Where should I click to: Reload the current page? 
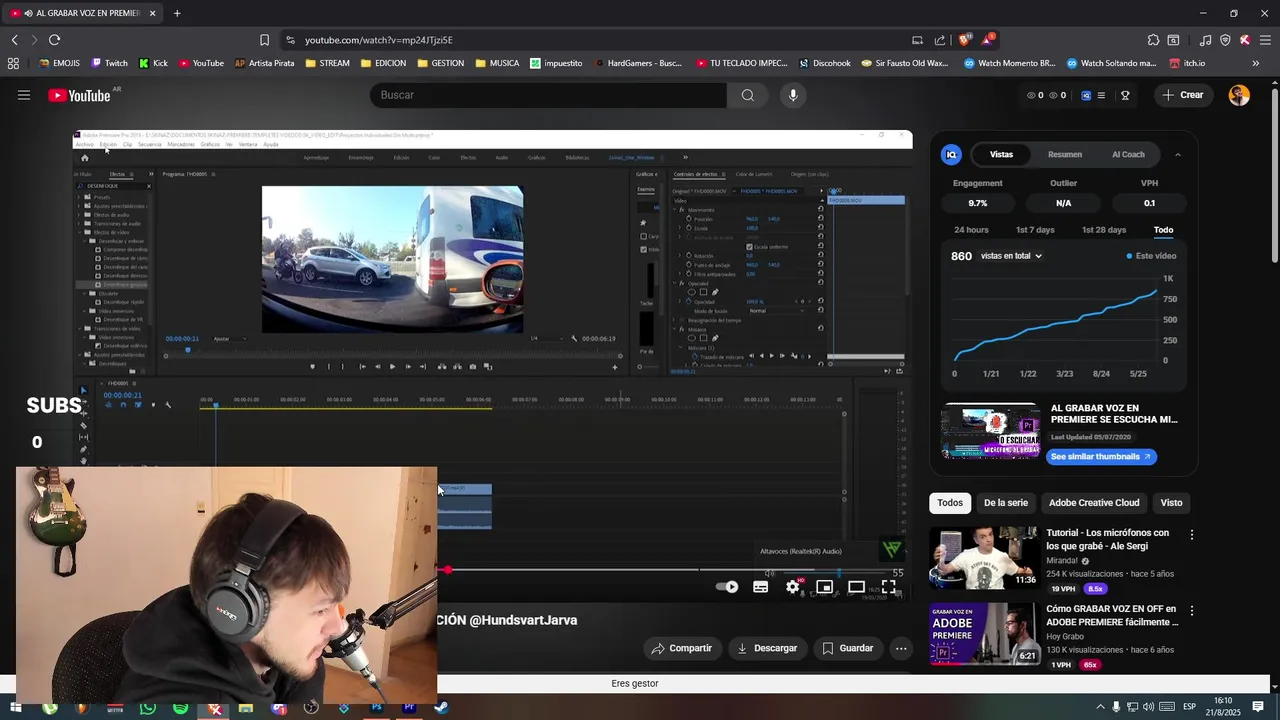(x=54, y=40)
